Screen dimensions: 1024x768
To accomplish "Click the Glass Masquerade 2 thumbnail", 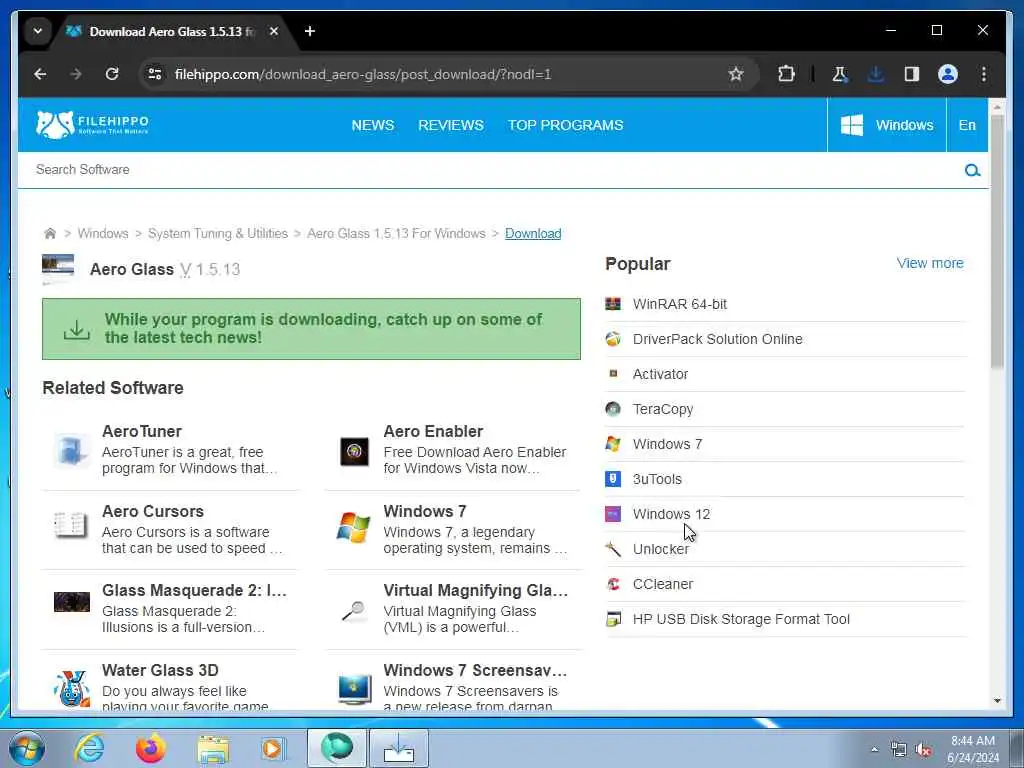I will pos(72,602).
